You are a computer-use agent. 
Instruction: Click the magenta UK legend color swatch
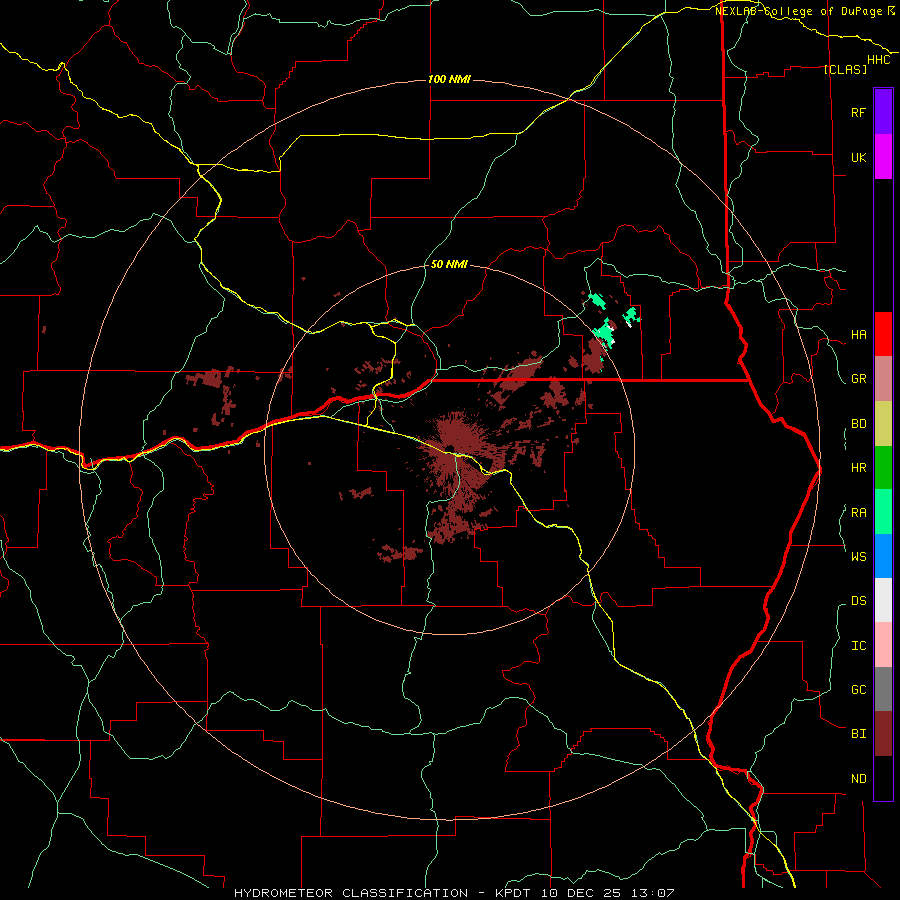point(883,156)
